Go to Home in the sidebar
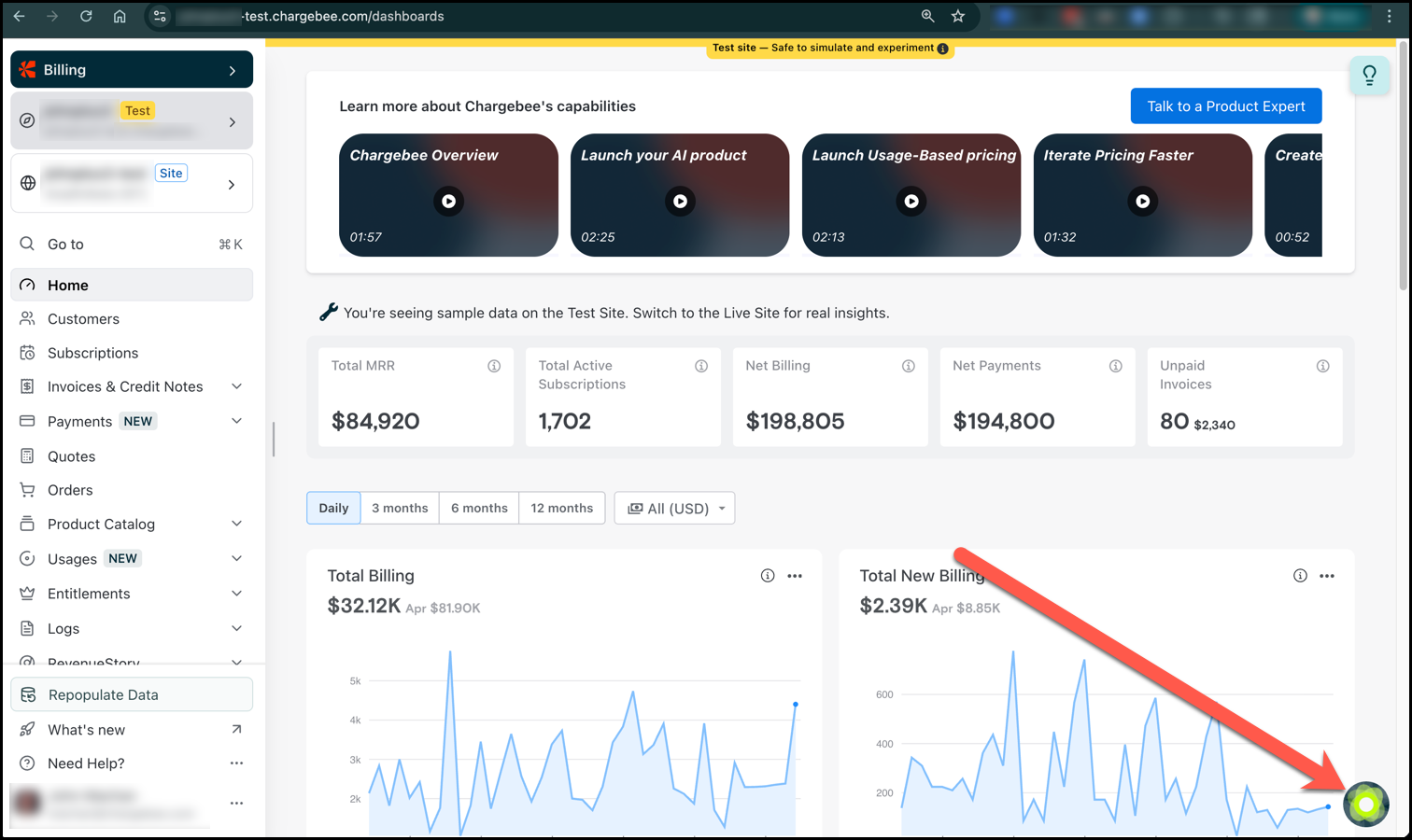Screen dimensions: 1412x840 coord(132,285)
